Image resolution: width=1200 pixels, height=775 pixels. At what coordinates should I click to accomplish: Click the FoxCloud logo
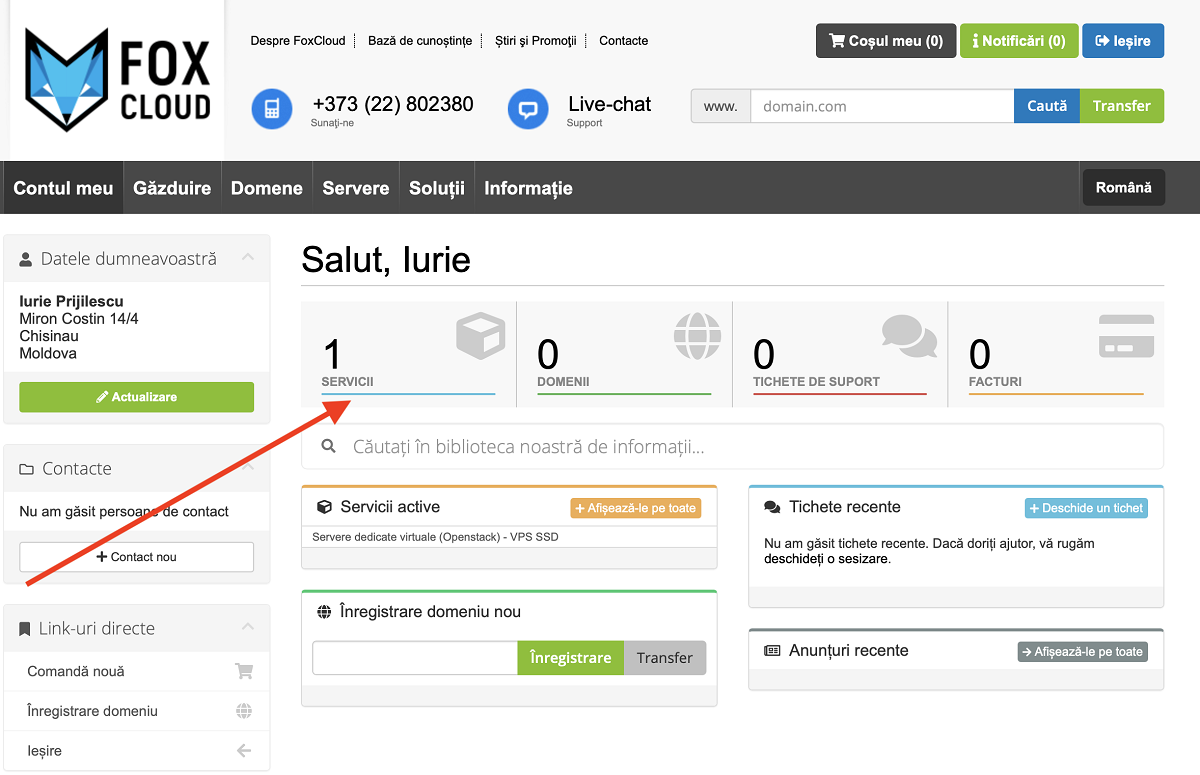[117, 80]
